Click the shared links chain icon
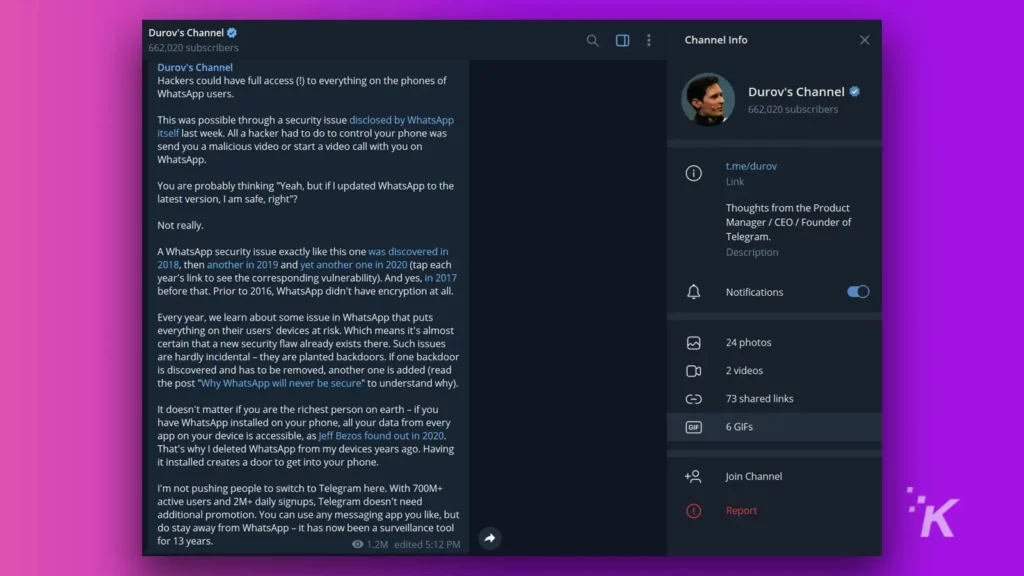The width and height of the screenshot is (1024, 576). click(694, 399)
